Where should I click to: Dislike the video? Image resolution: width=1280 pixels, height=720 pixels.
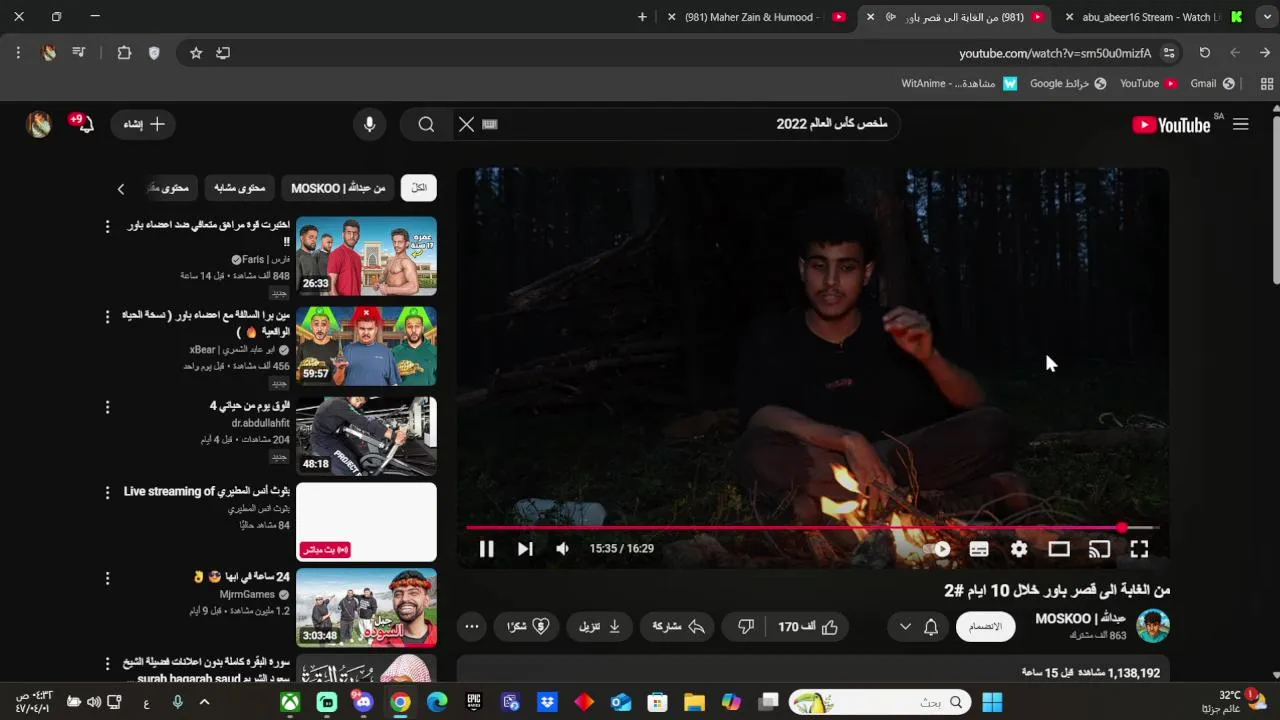(x=745, y=627)
